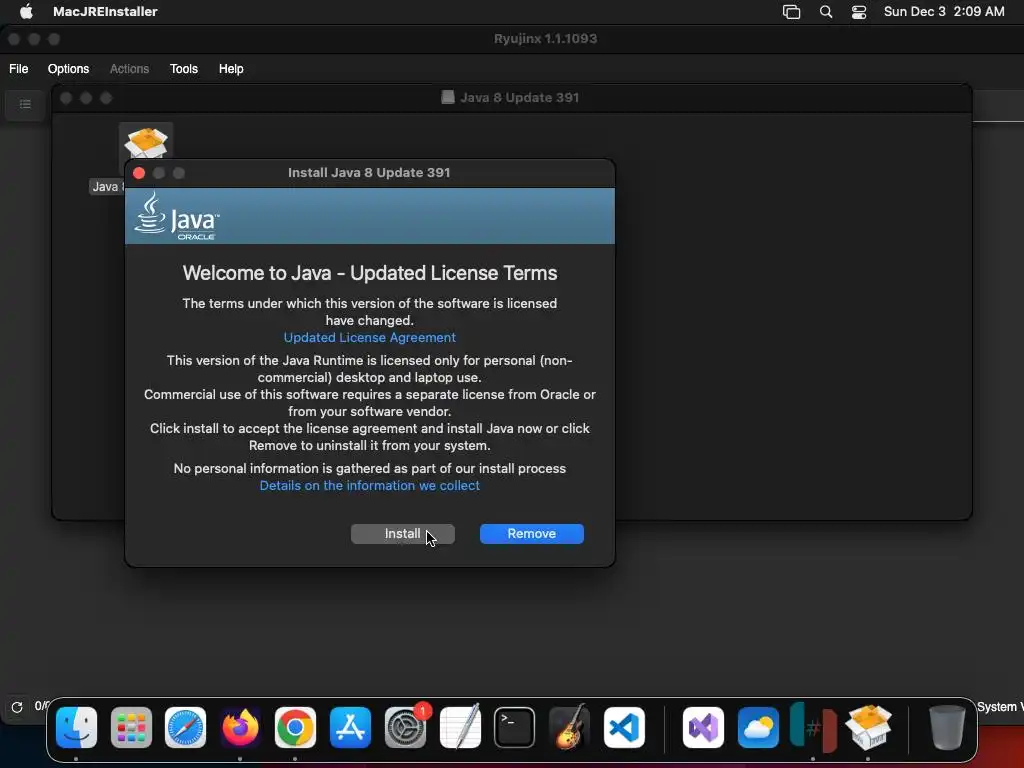
Task: Click the Java installer package icon in Dock
Action: click(868, 728)
